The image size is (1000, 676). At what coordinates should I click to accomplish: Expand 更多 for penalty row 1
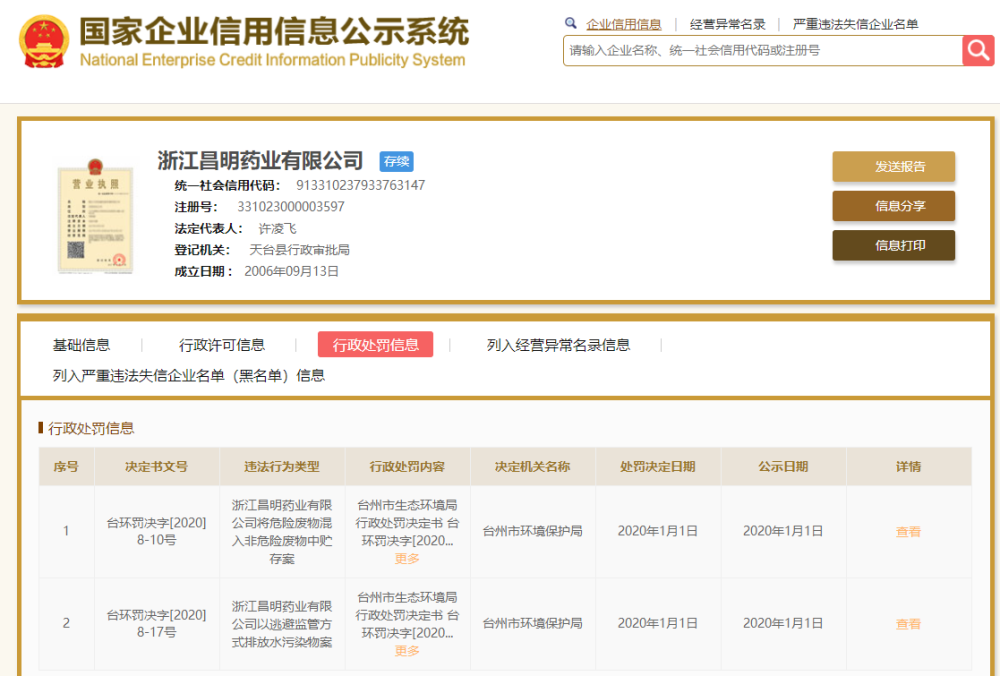407,559
